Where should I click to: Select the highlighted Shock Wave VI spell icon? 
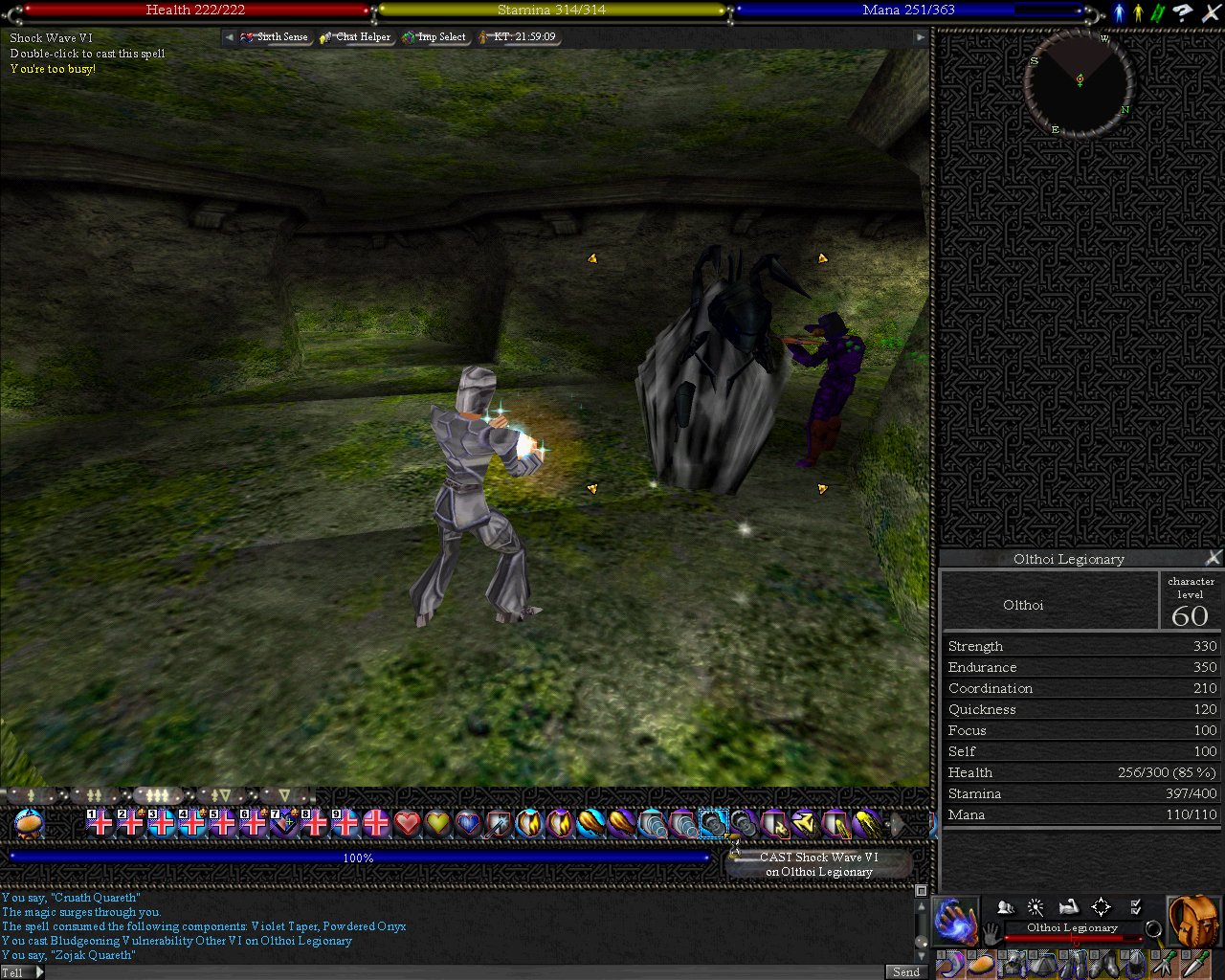pyautogui.click(x=713, y=822)
